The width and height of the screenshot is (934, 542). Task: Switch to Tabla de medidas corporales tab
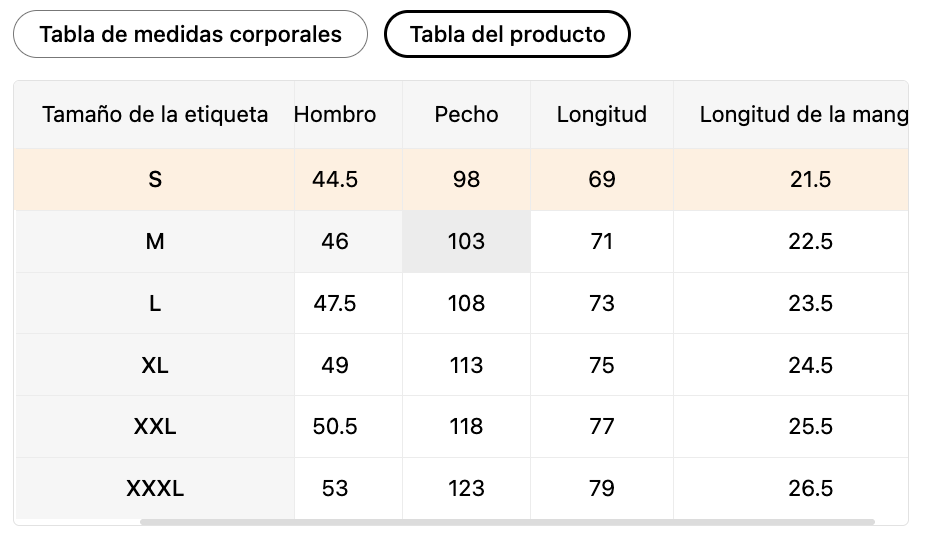pyautogui.click(x=190, y=34)
